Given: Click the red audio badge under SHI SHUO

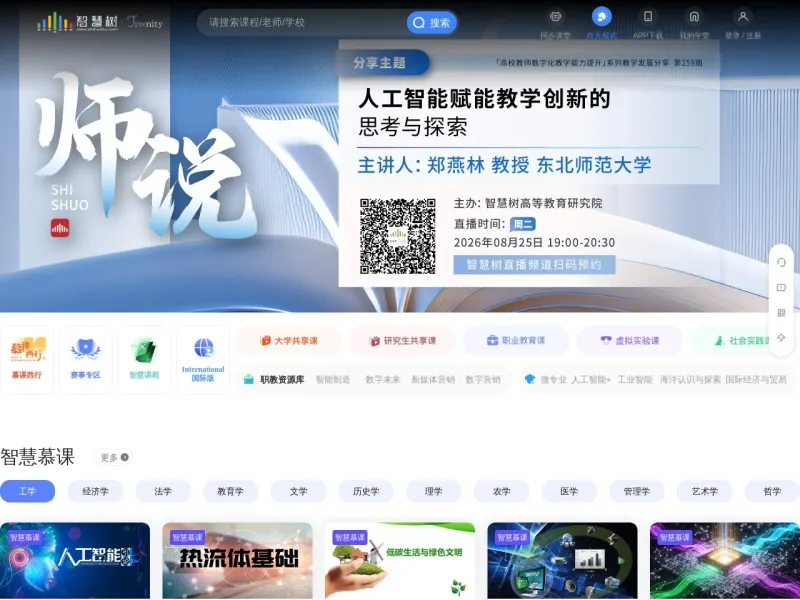Looking at the screenshot, I should (x=60, y=228).
